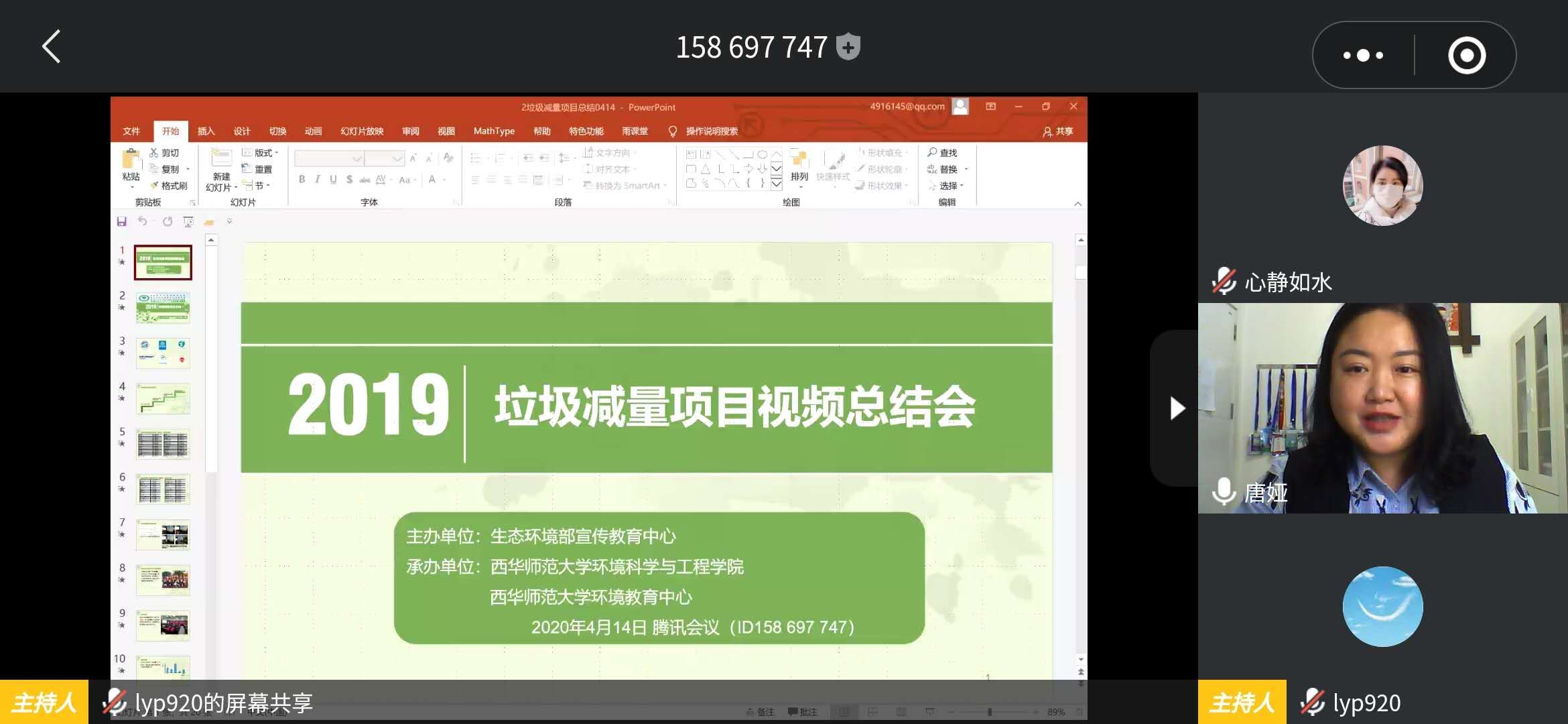This screenshot has width=1568, height=724.
Task: Open the font size combo box
Action: pyautogui.click(x=385, y=158)
